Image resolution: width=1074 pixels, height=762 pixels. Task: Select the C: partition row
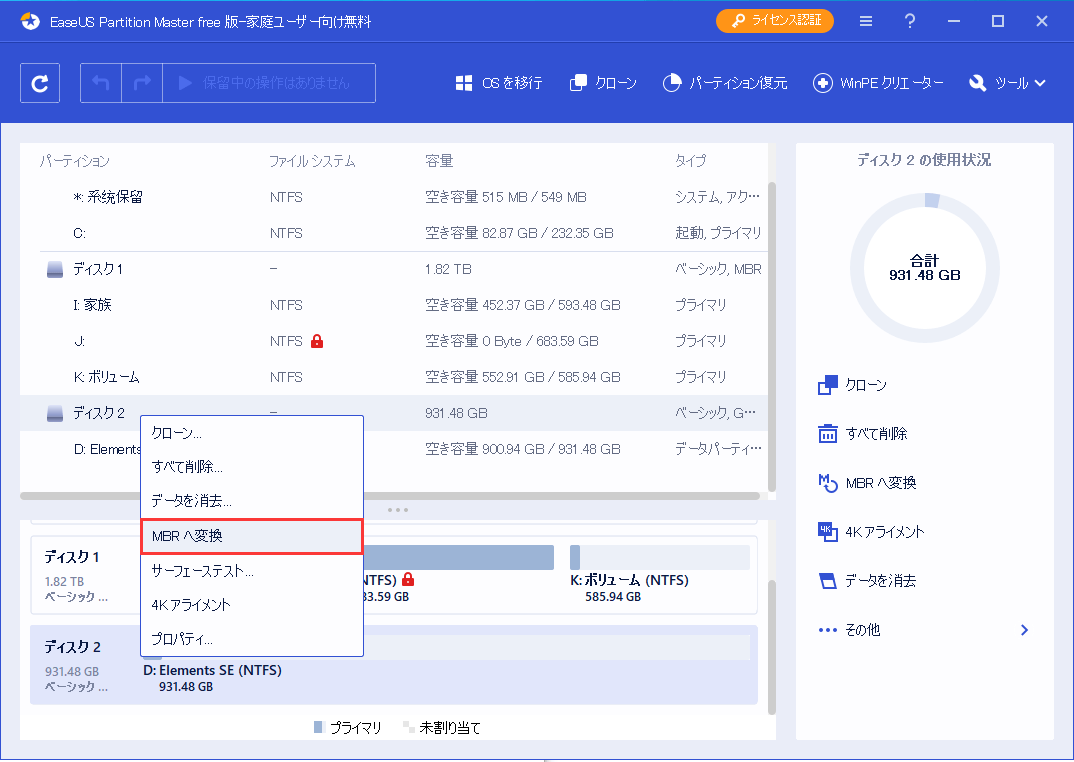[x=394, y=233]
